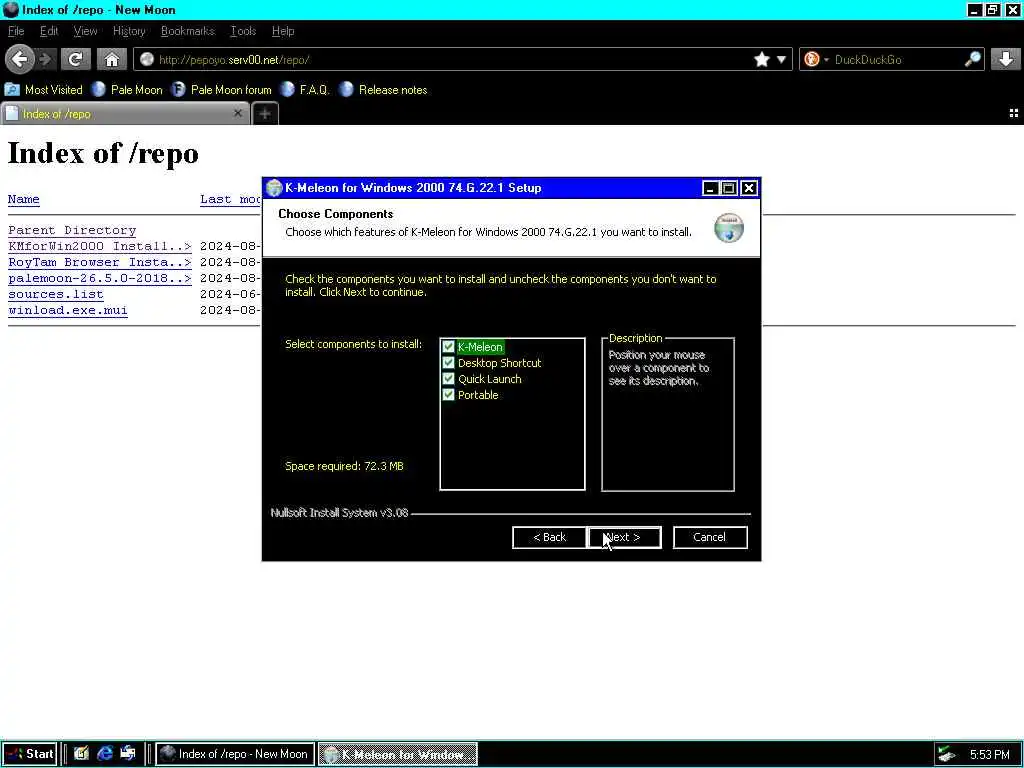Open Most Visited bookmark folder
This screenshot has width=1024, height=768.
(43, 90)
